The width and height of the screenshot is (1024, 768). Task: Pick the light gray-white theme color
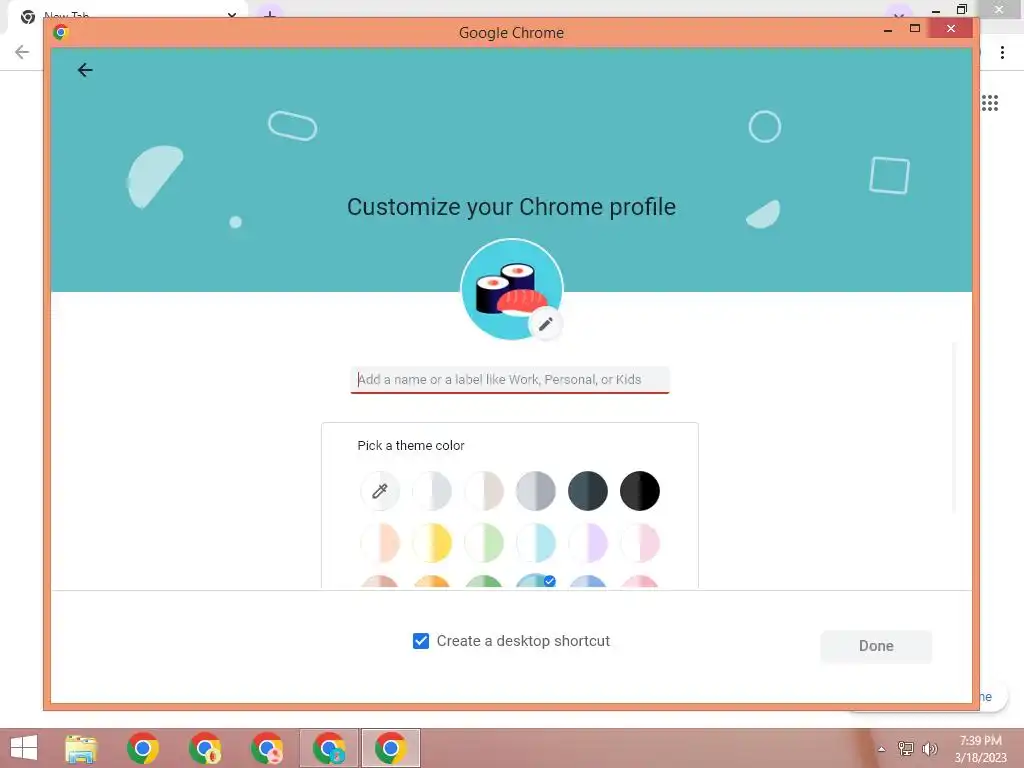coord(432,490)
